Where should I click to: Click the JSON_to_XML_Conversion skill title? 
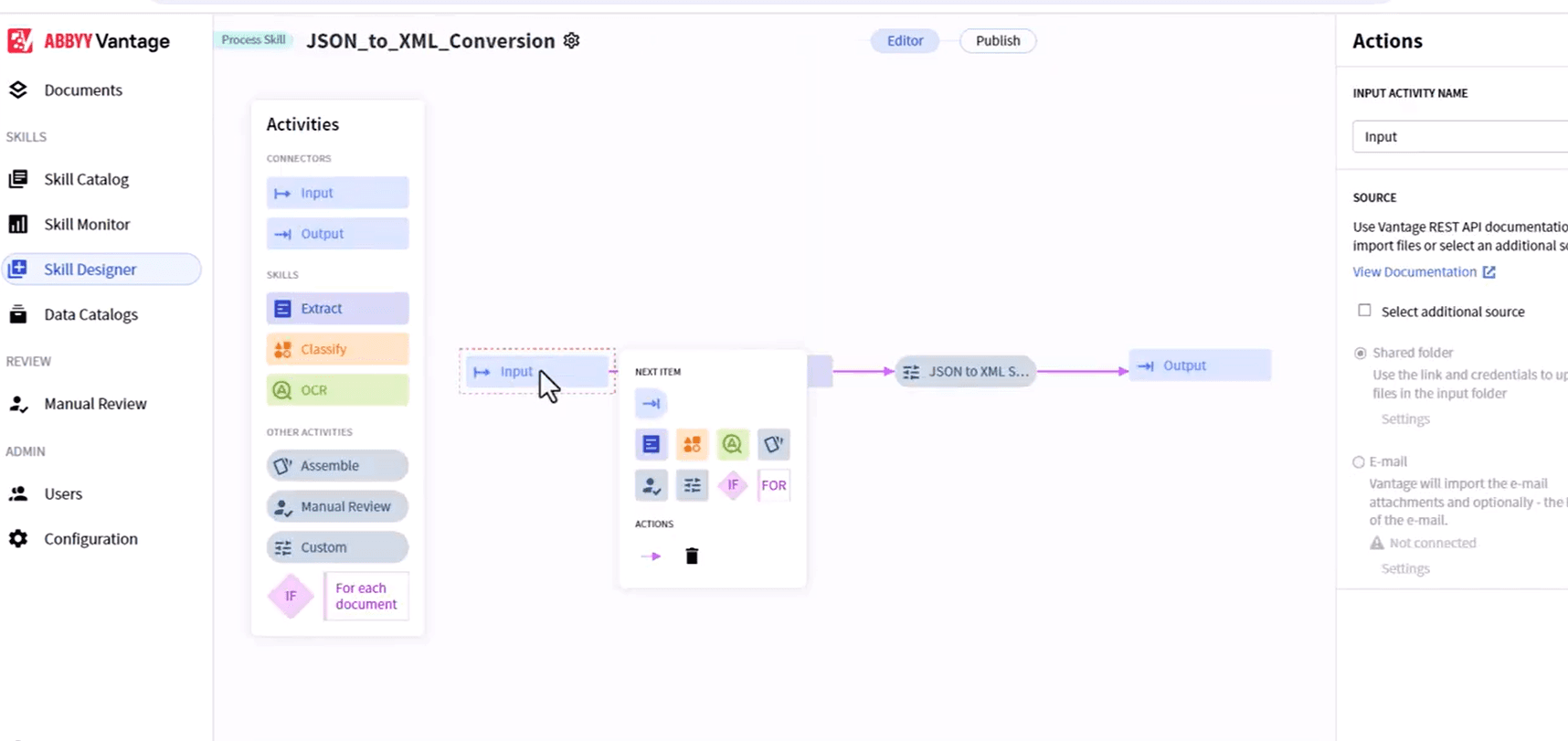(x=430, y=41)
